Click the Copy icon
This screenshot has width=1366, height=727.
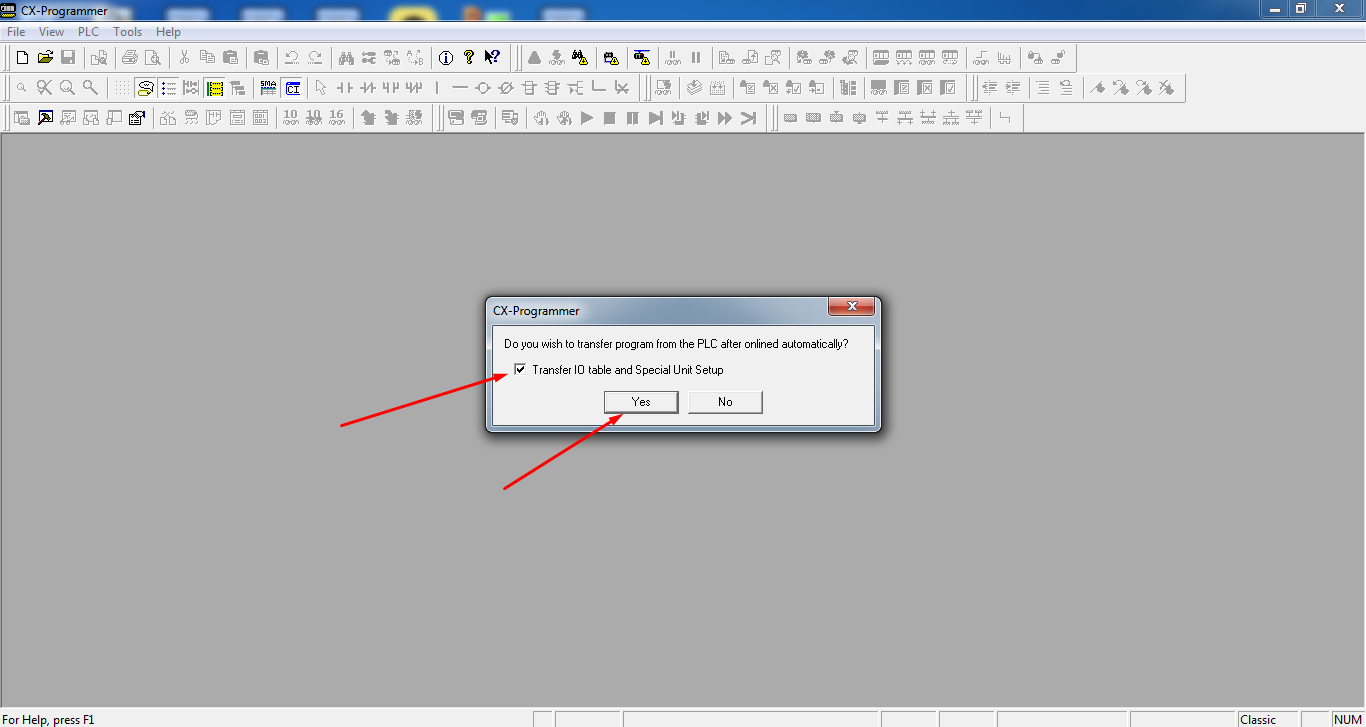tap(207, 57)
